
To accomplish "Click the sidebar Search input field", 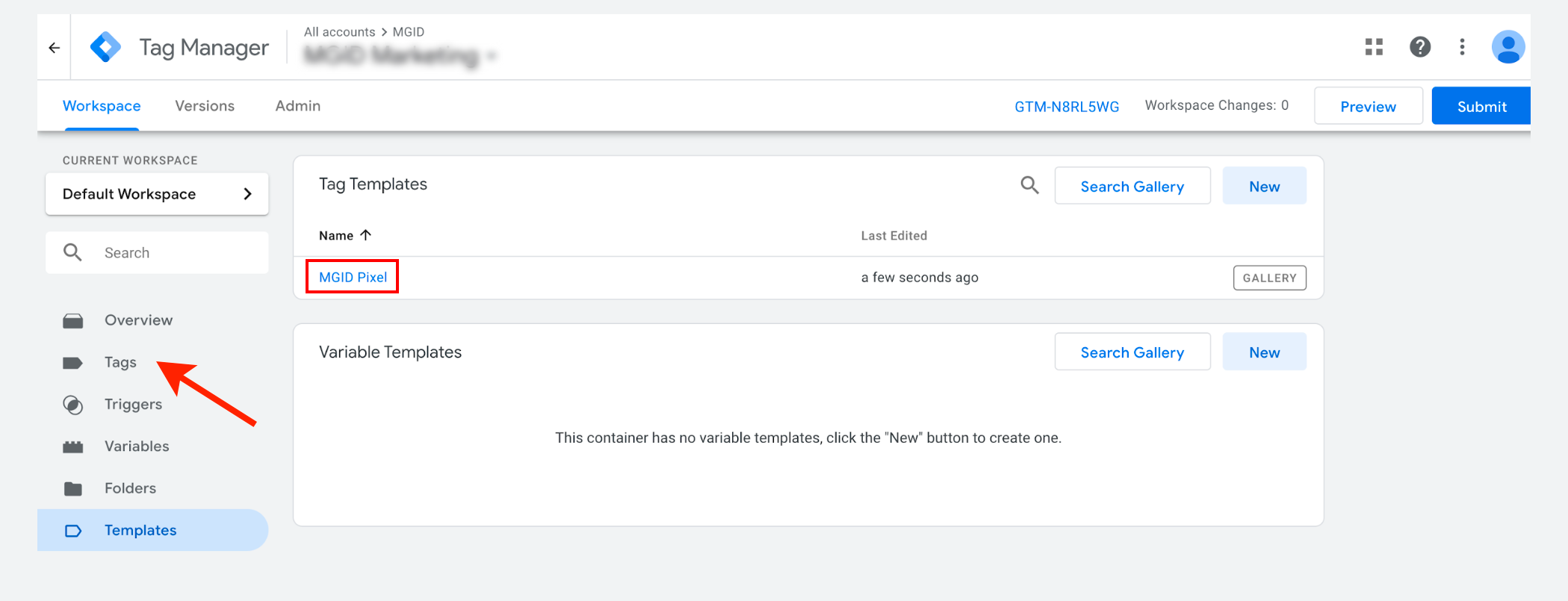I will click(157, 252).
